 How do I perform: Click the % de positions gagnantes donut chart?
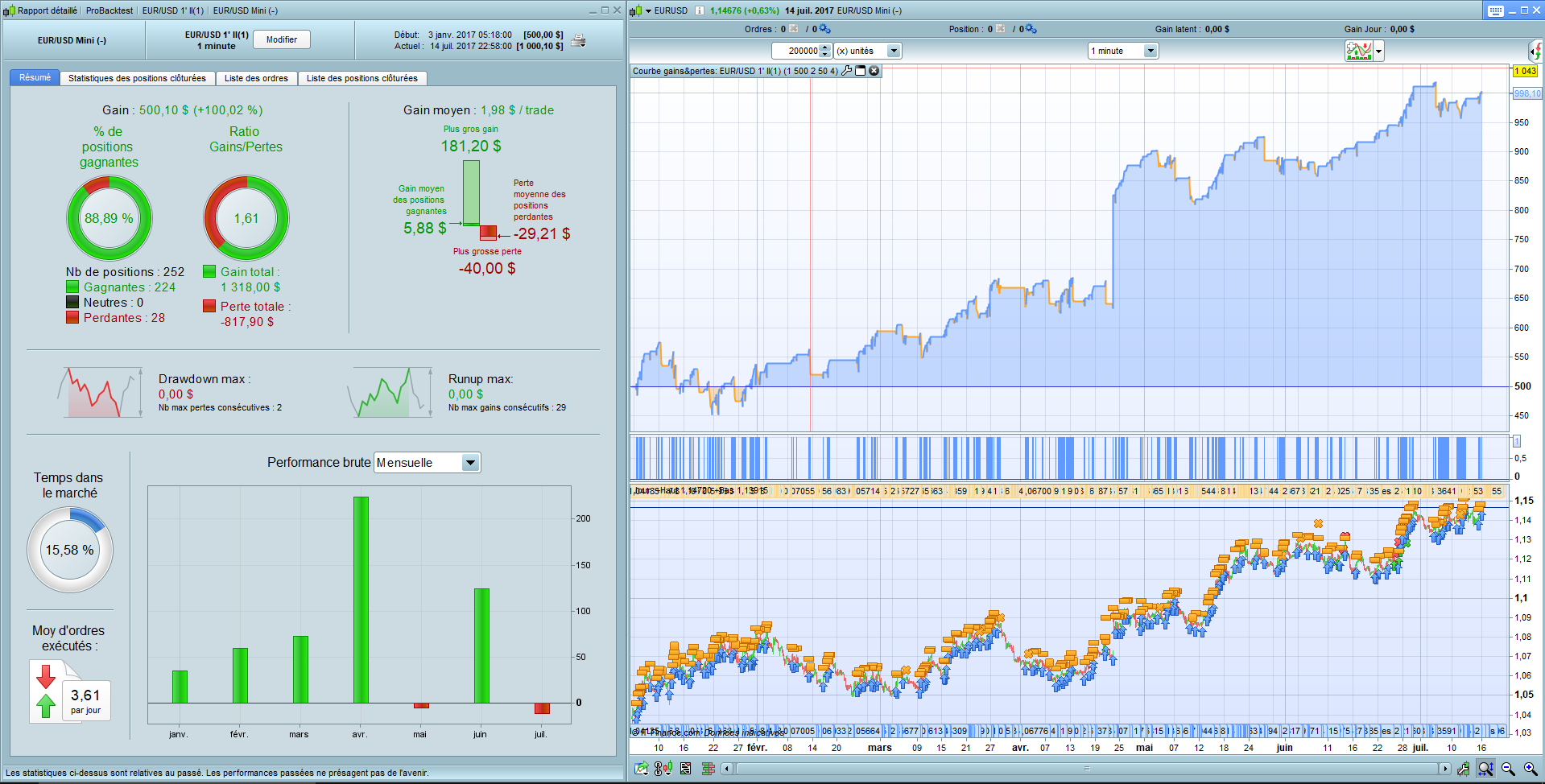click(109, 218)
